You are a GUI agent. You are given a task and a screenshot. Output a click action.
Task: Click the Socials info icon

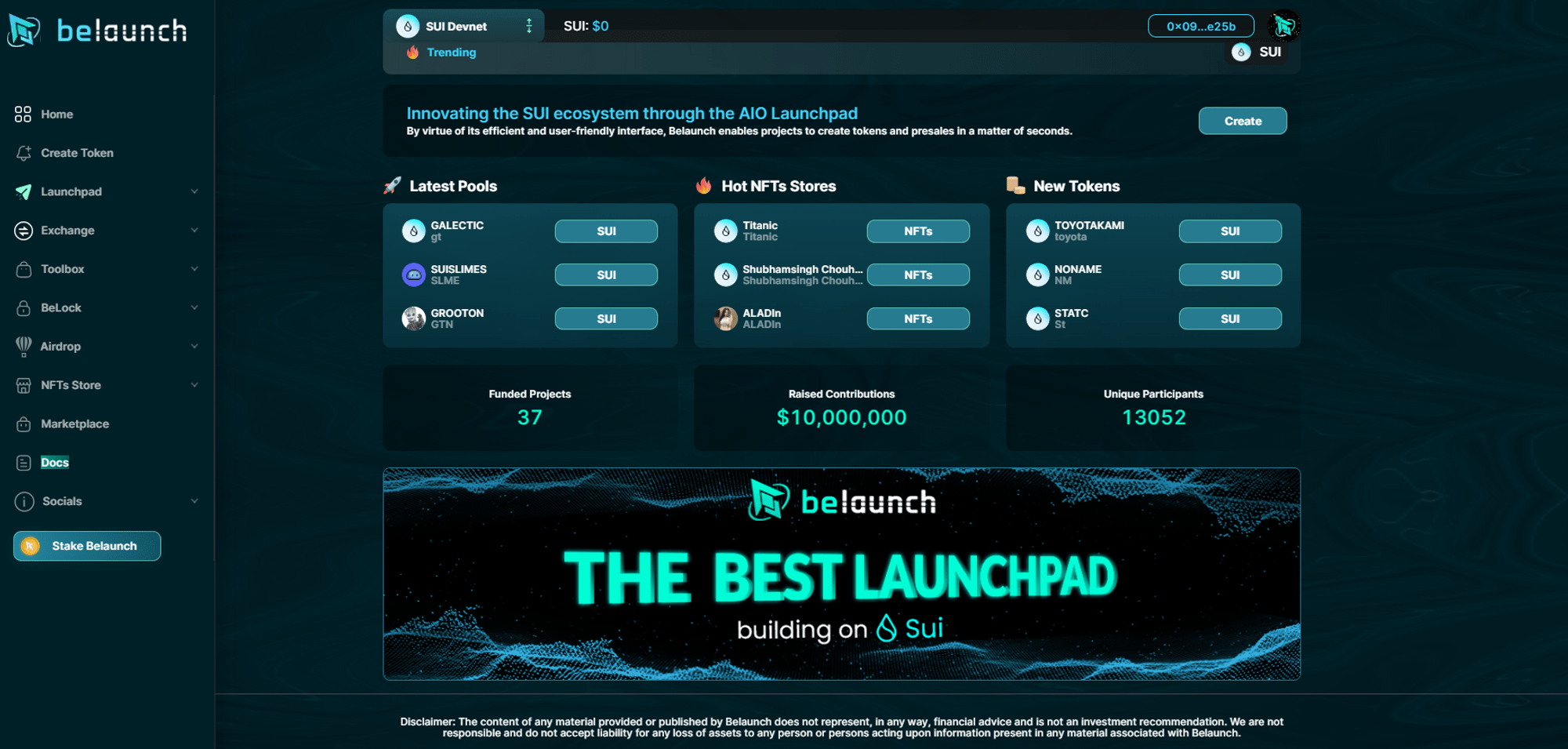[24, 501]
